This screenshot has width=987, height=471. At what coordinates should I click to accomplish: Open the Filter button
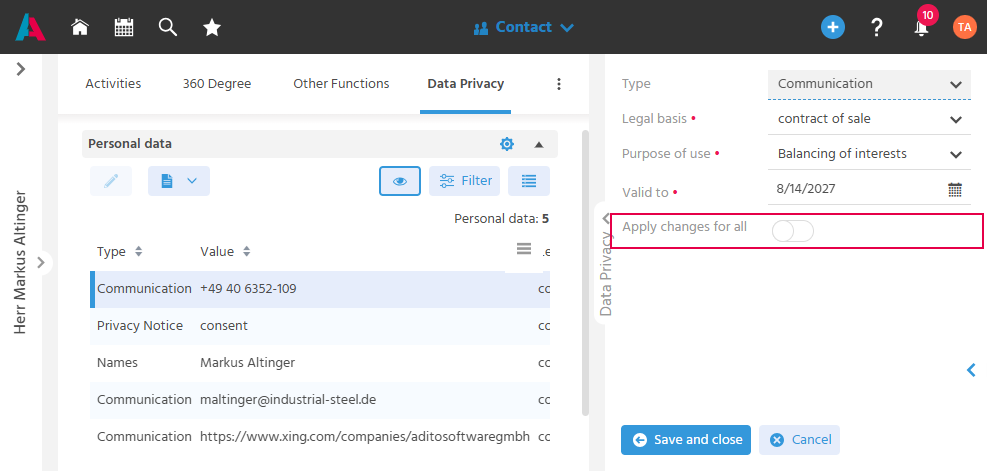465,181
